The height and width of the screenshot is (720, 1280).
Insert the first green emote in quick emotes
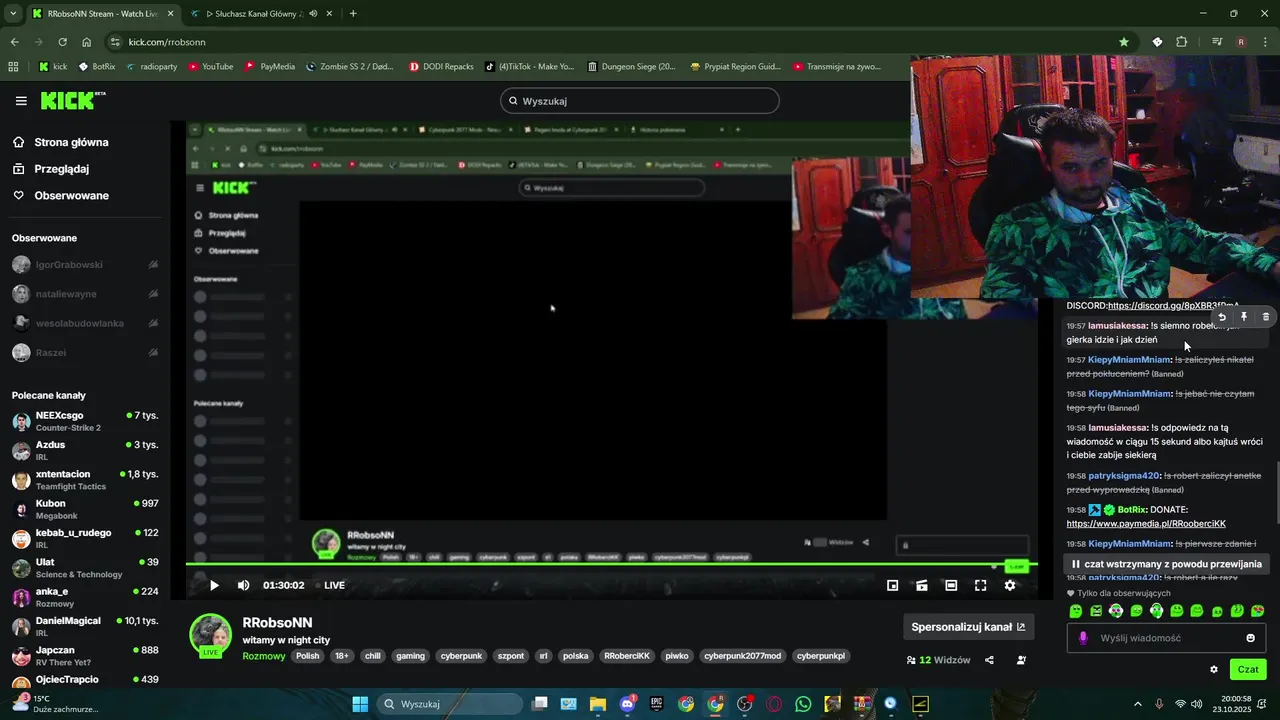[x=1076, y=611]
